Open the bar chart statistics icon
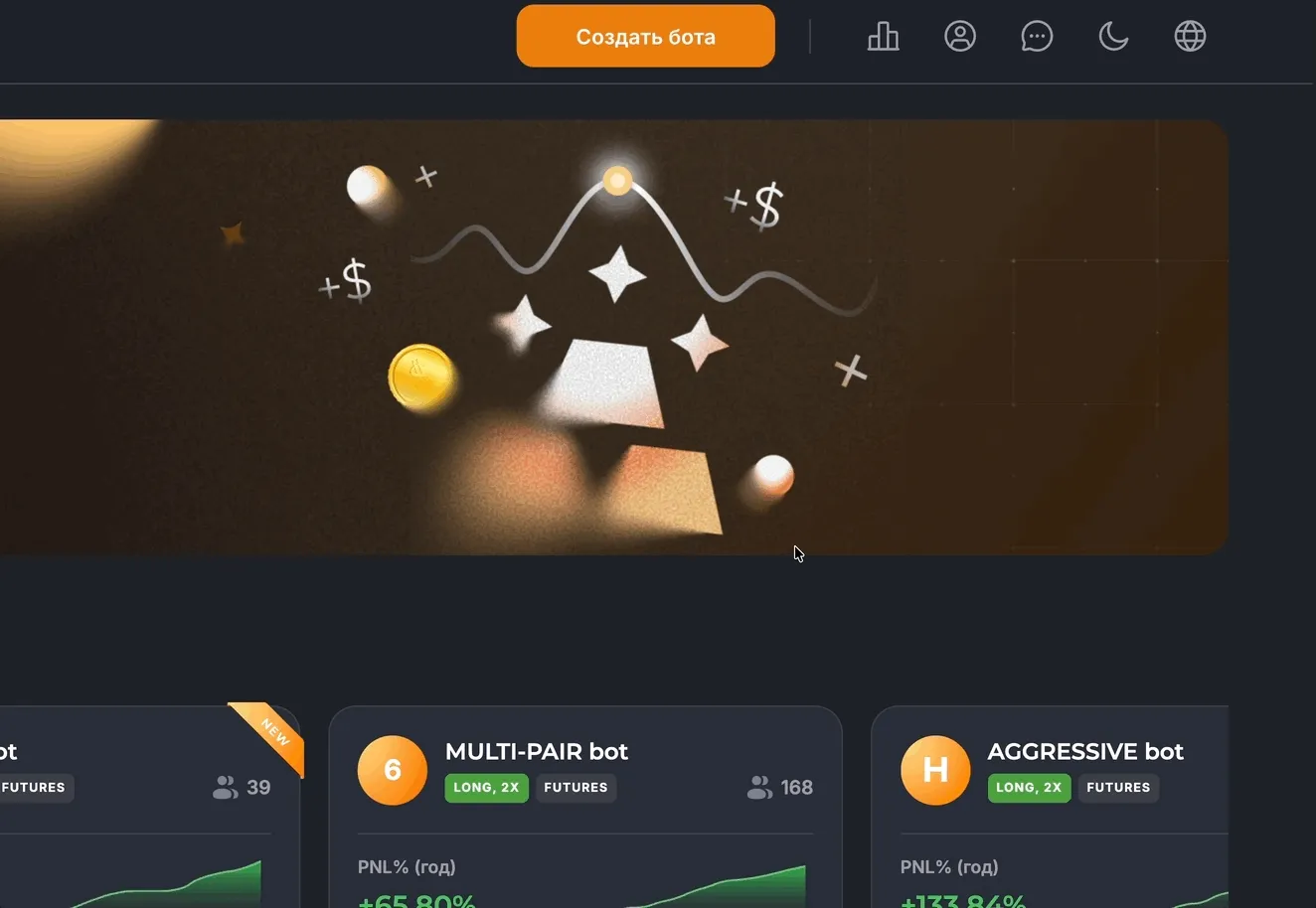This screenshot has height=908, width=1316. [883, 37]
